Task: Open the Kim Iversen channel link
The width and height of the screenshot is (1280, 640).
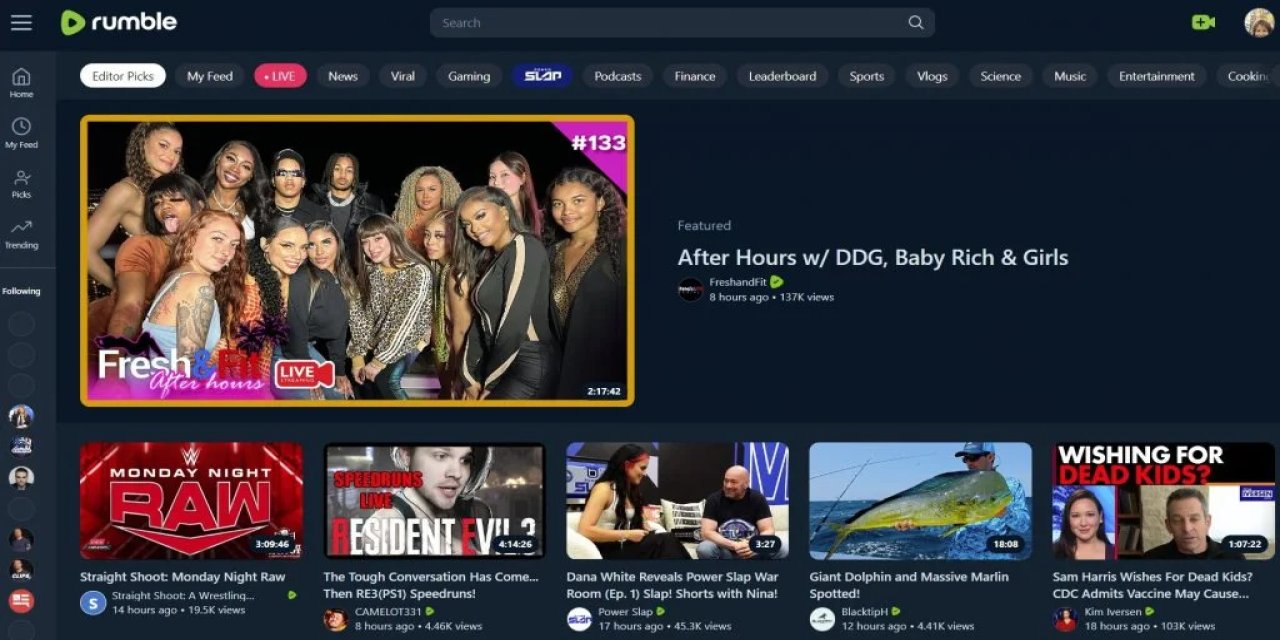Action: point(1113,611)
